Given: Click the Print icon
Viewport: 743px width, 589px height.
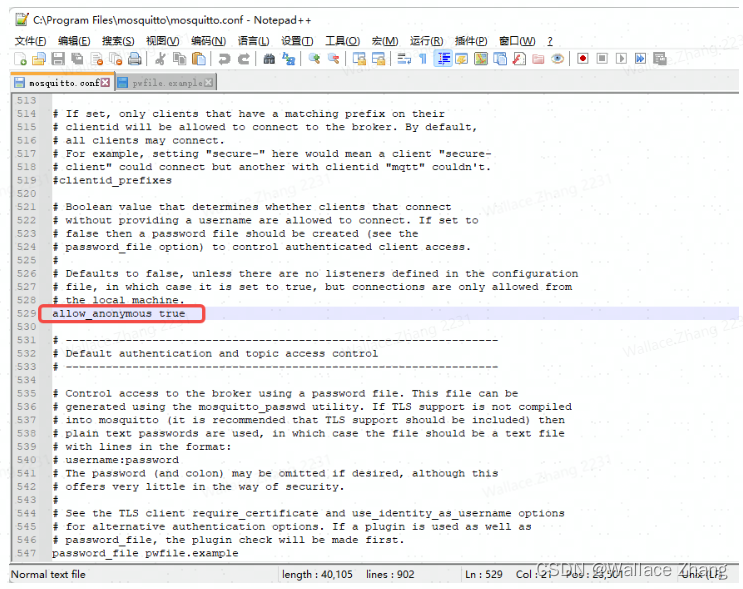Looking at the screenshot, I should pos(135,59).
